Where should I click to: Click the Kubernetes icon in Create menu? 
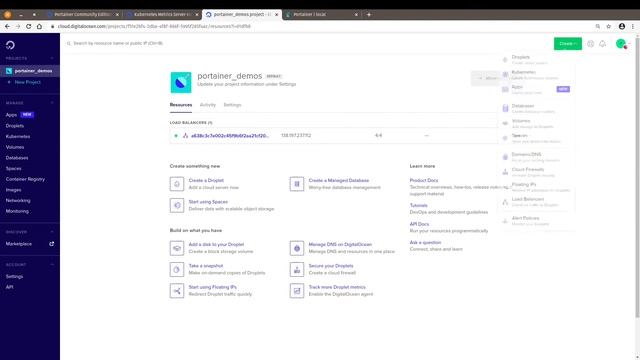click(505, 75)
